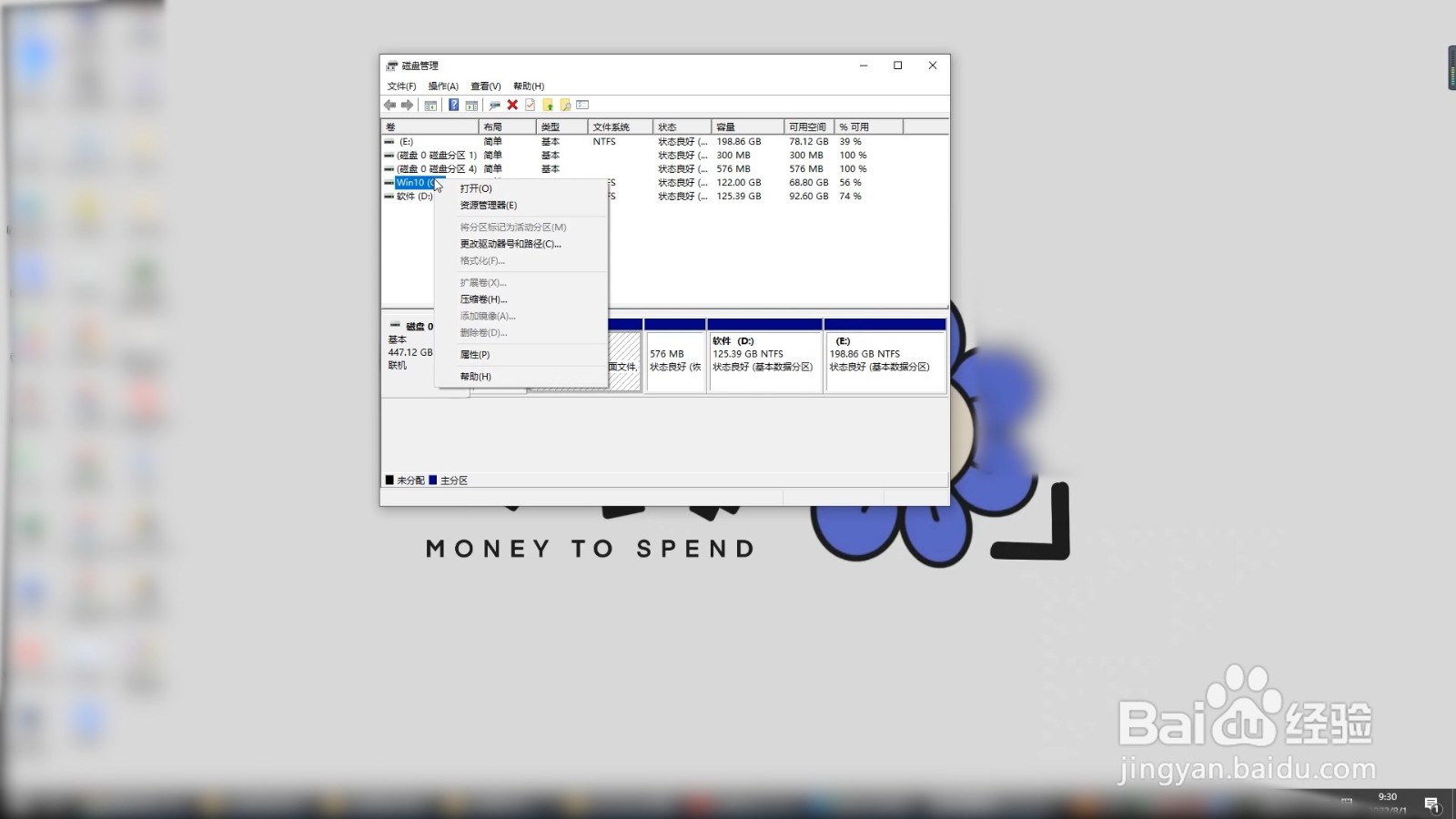
Task: Click the black 未分配 legend swatch
Action: coord(389,480)
